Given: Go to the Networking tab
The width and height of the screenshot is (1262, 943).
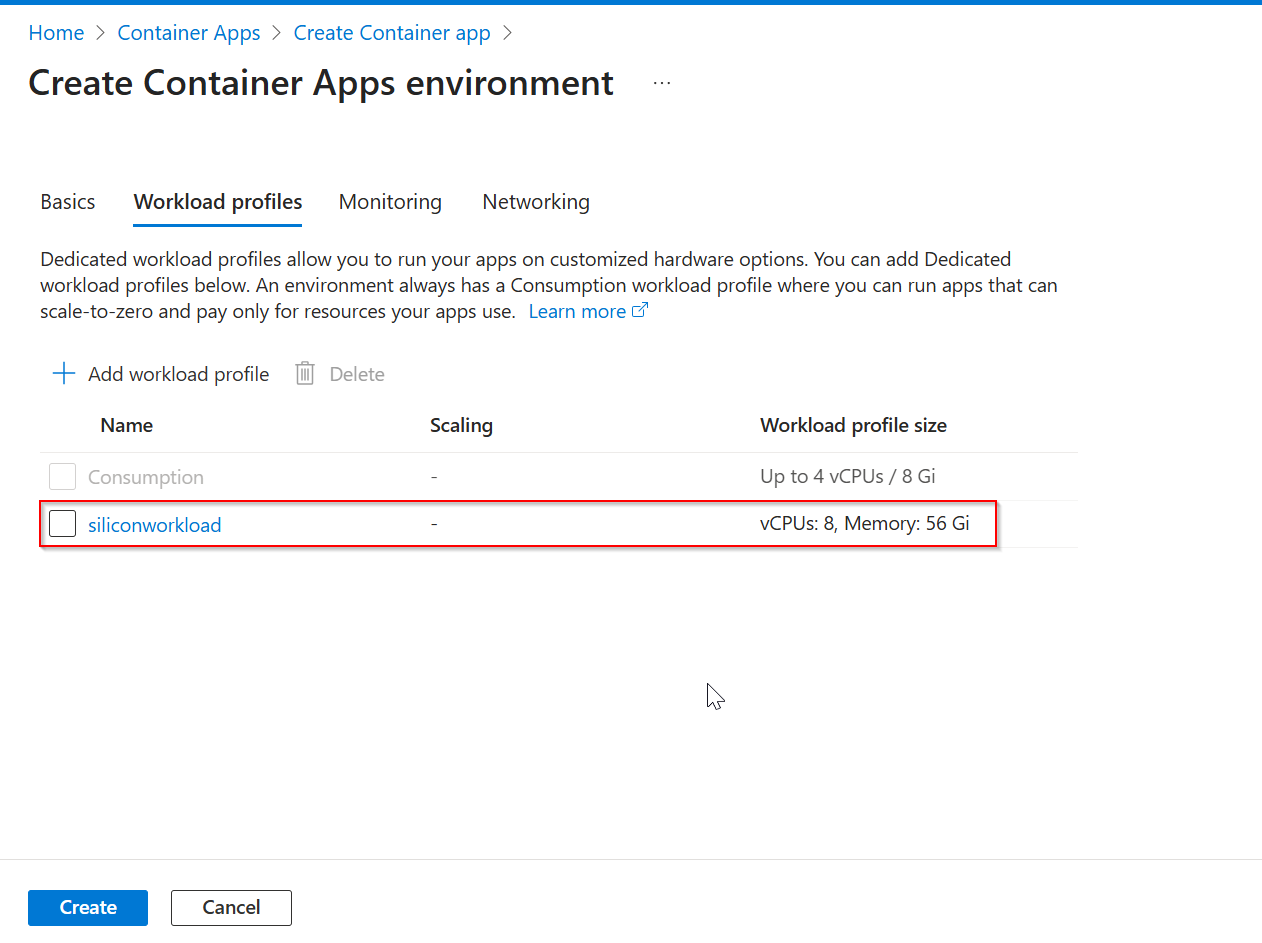Looking at the screenshot, I should click(536, 202).
